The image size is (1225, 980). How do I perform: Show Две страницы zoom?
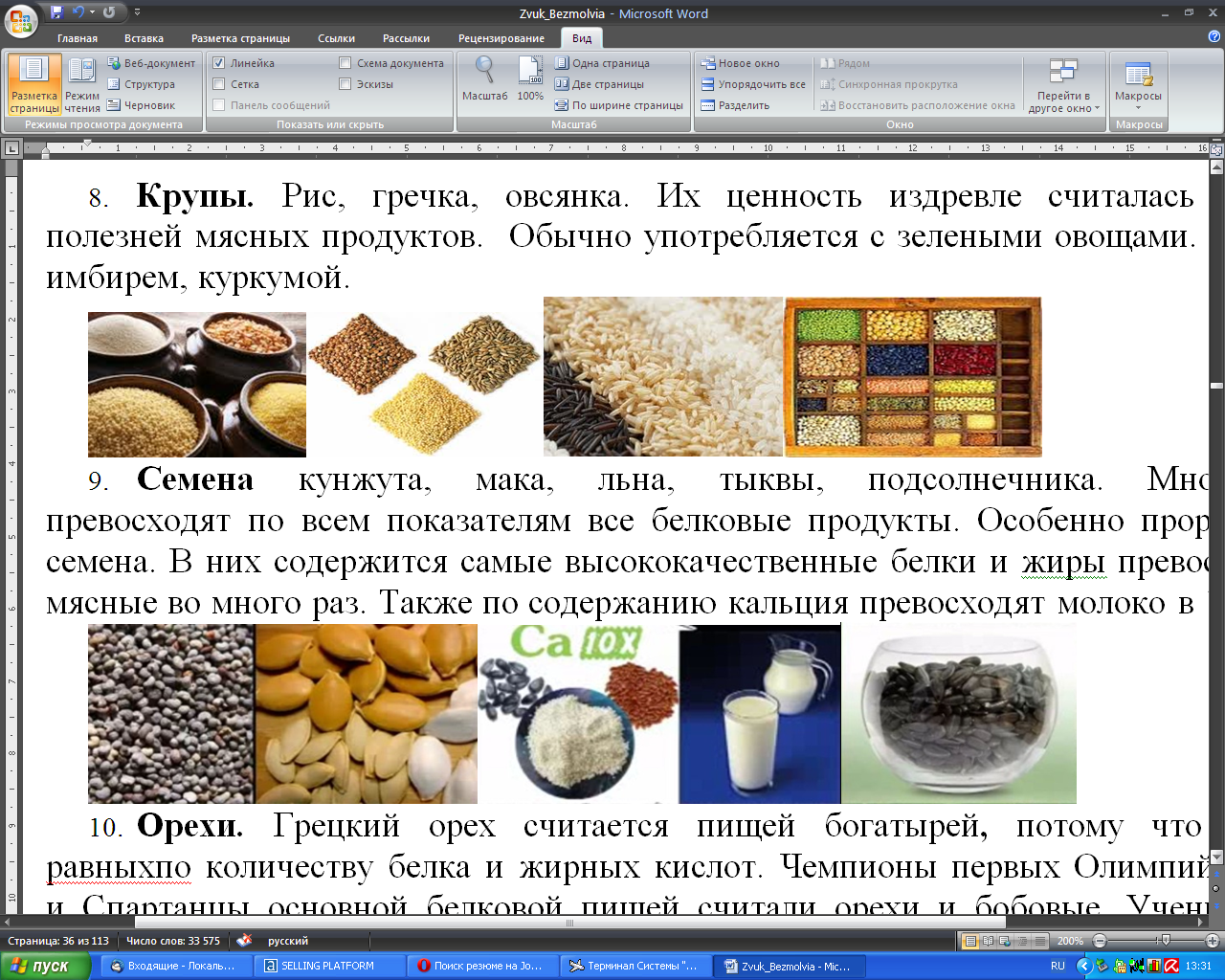point(599,84)
